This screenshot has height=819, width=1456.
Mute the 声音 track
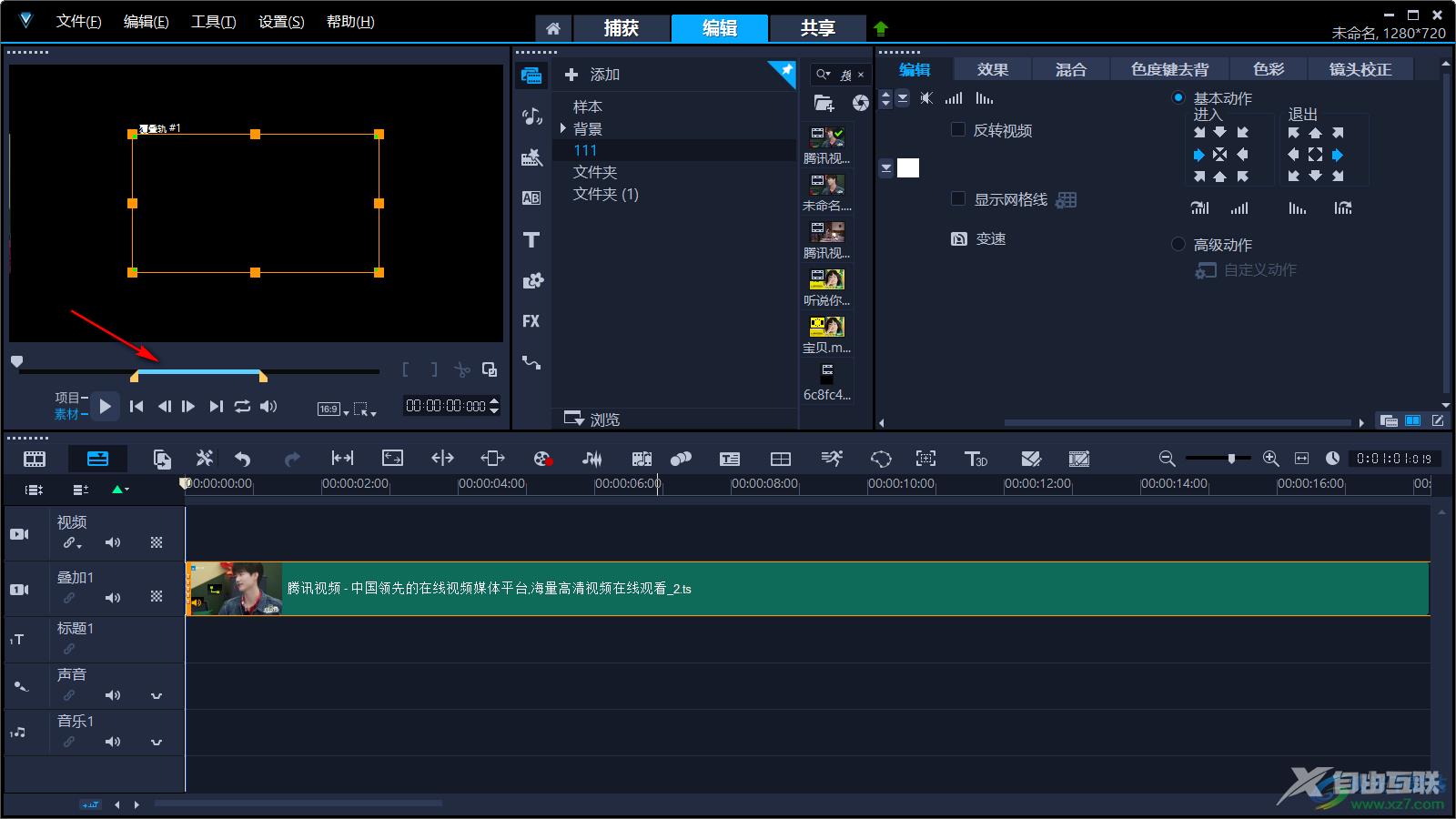[113, 695]
